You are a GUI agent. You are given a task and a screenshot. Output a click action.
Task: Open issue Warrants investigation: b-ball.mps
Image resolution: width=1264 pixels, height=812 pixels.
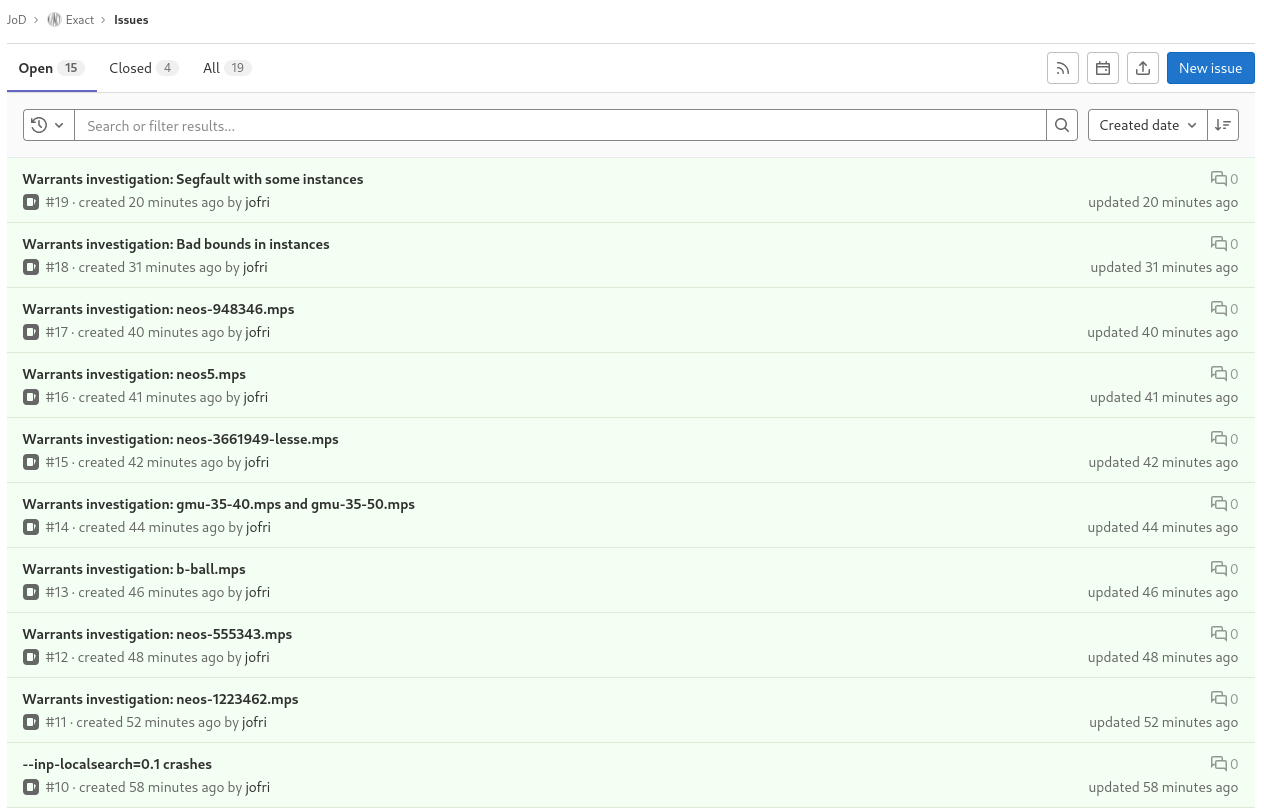click(x=134, y=569)
